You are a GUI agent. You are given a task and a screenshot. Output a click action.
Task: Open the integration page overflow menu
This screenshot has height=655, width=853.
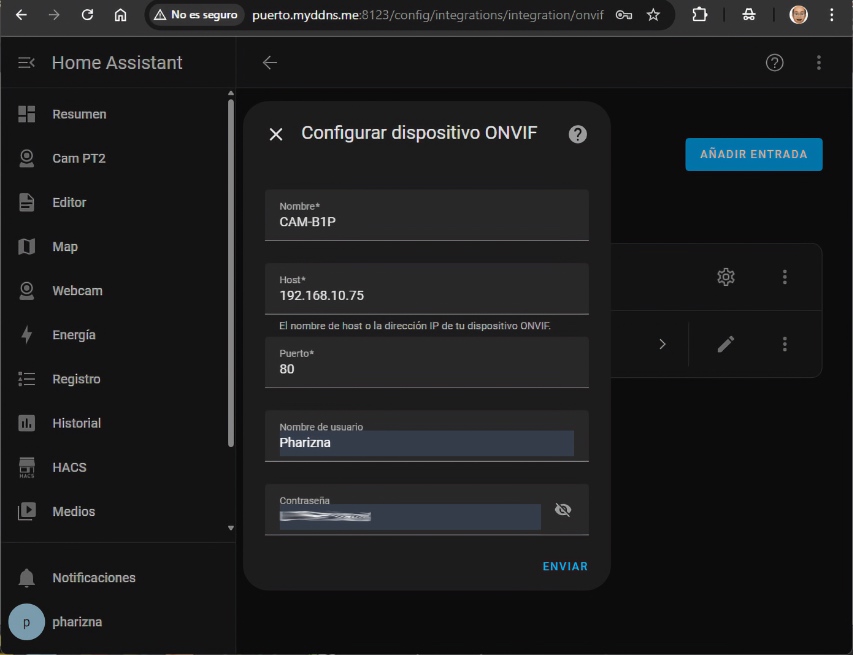[819, 63]
